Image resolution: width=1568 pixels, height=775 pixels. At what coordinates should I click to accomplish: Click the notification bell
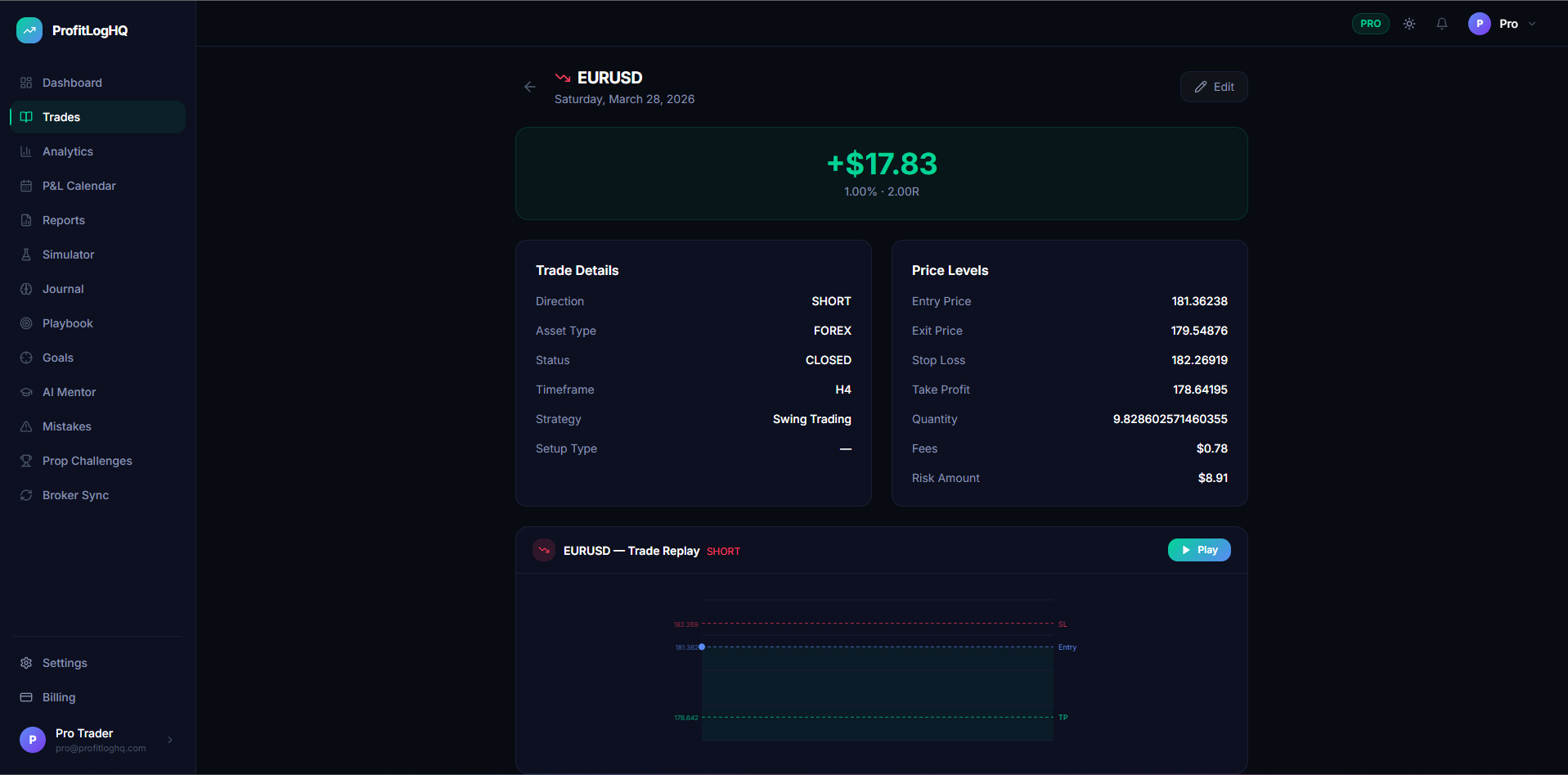coord(1442,24)
